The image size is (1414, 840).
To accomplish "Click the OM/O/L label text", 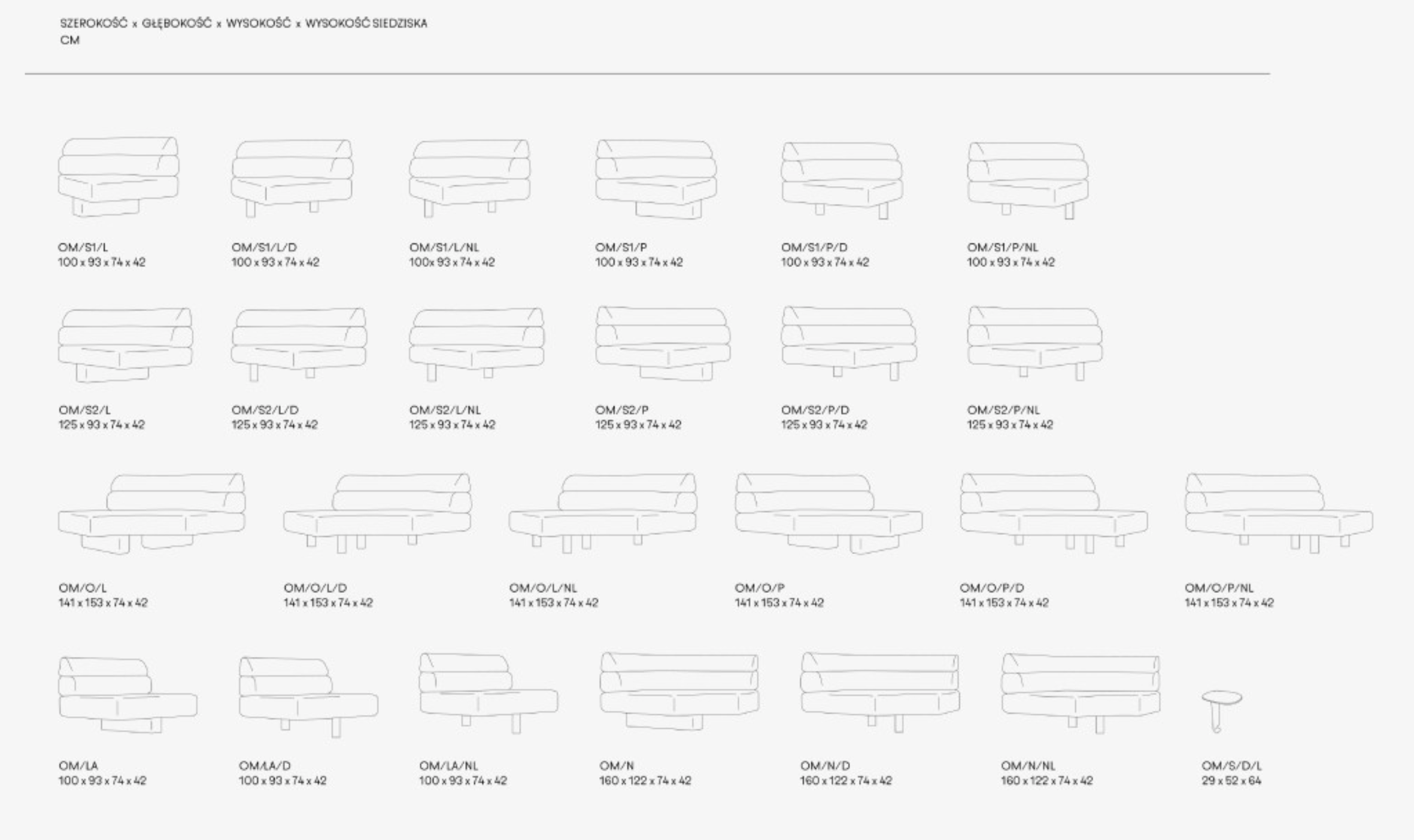I will [x=83, y=588].
